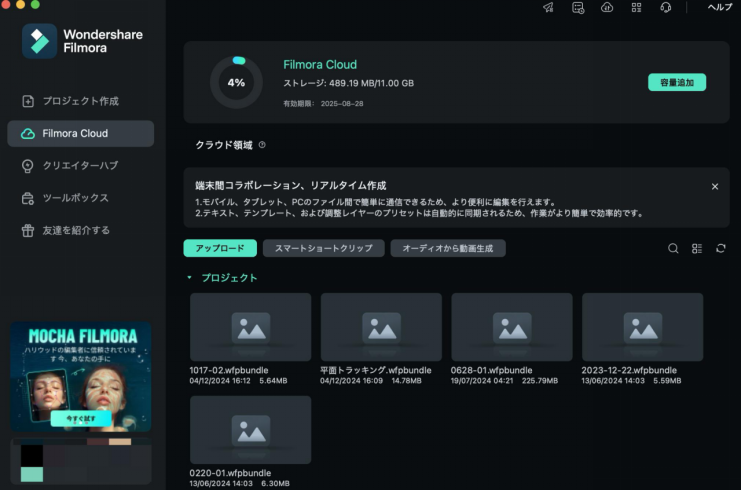Click the 6.30MB size label

(275, 483)
